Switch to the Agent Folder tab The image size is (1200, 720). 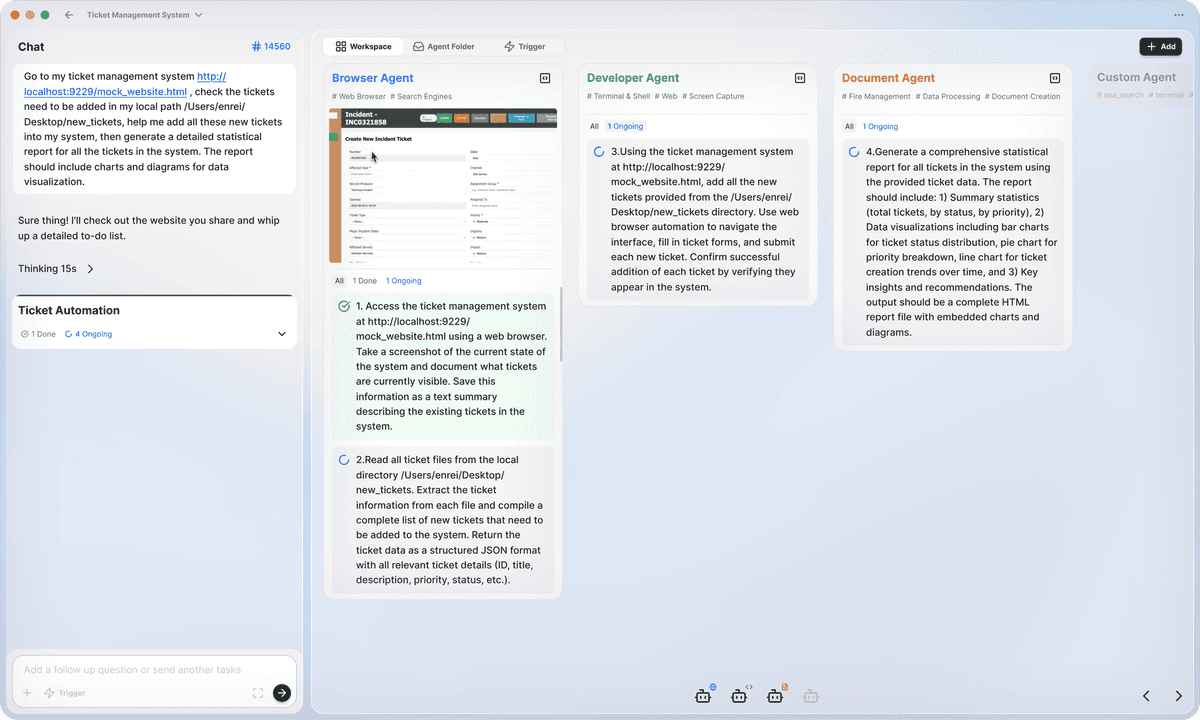click(447, 46)
